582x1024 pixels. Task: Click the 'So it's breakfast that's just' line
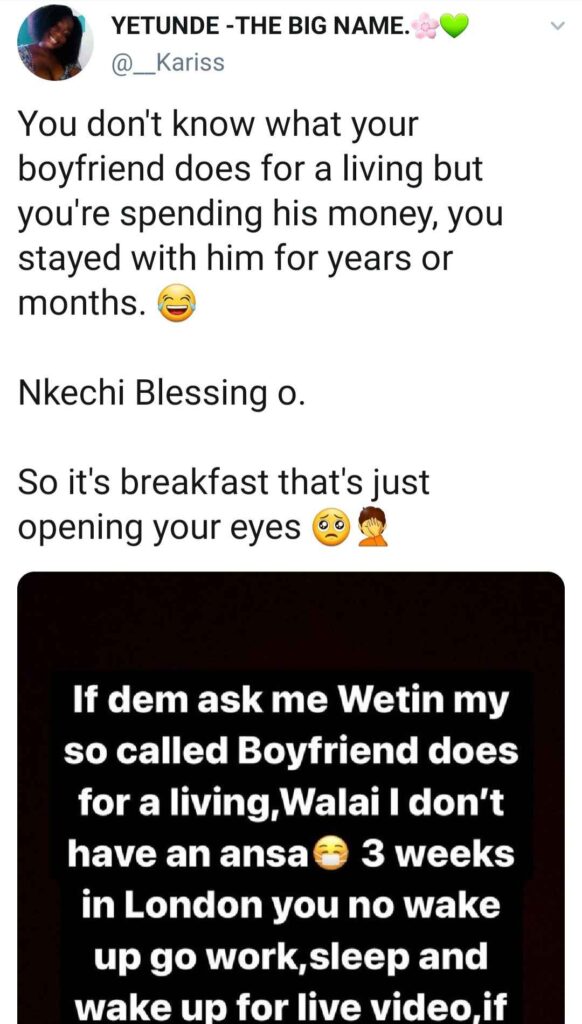coord(223,483)
